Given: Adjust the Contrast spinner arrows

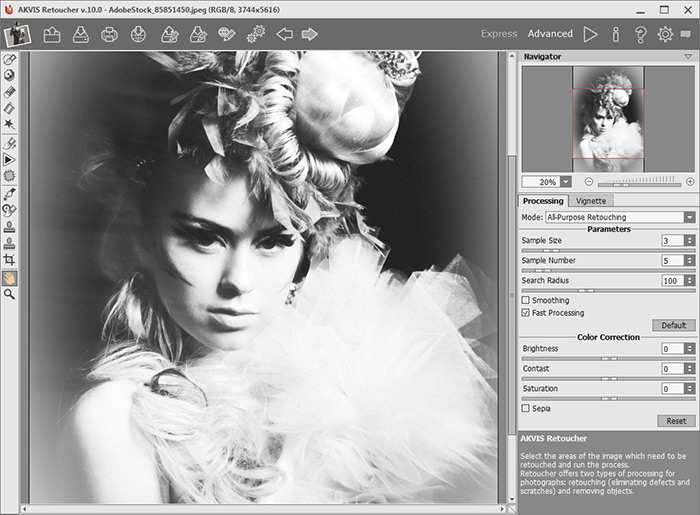Looking at the screenshot, I should pyautogui.click(x=690, y=369).
